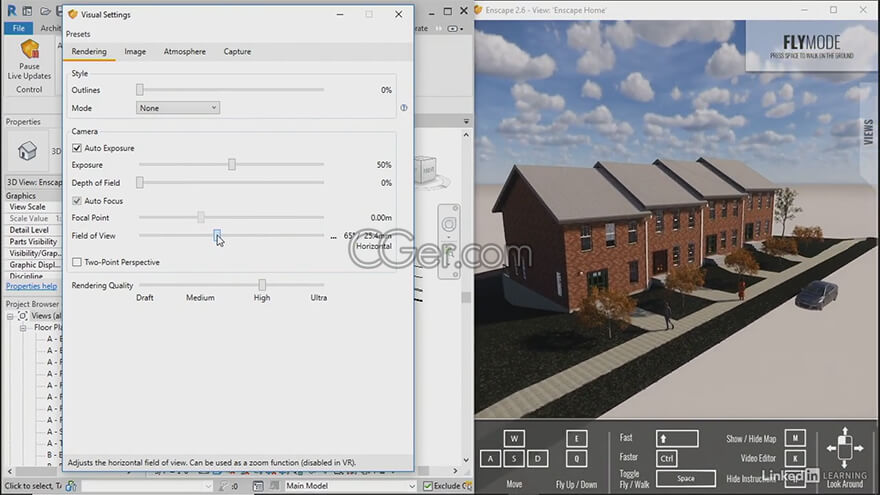Screen dimensions: 880x495
Task: Click the A move-left key icon
Action: click(x=490, y=459)
